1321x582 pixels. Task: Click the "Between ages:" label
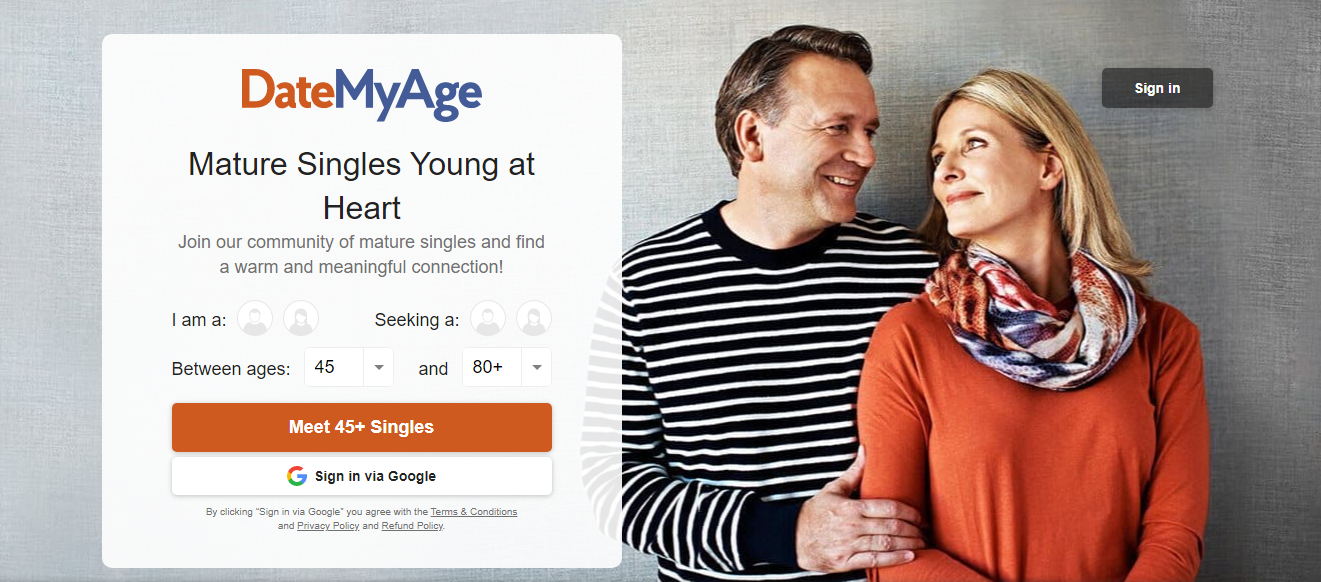[x=231, y=369]
